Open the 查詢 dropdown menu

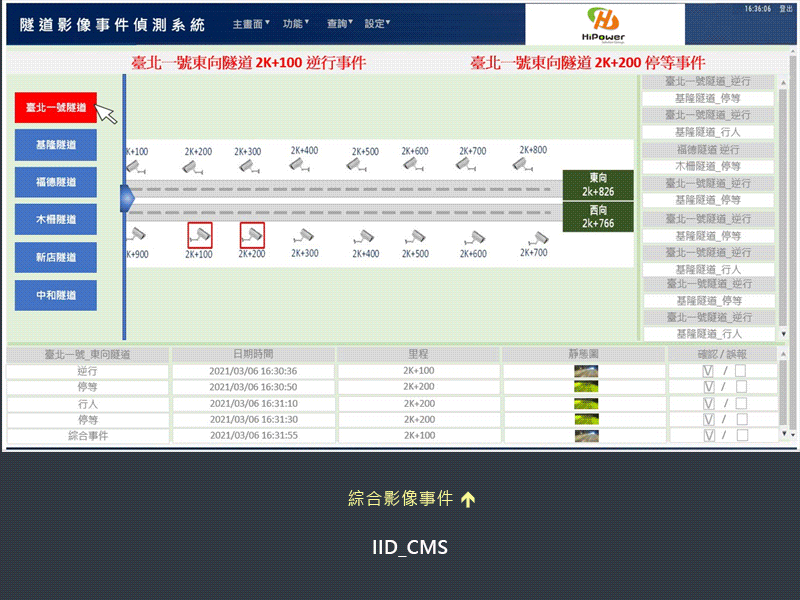click(x=340, y=23)
